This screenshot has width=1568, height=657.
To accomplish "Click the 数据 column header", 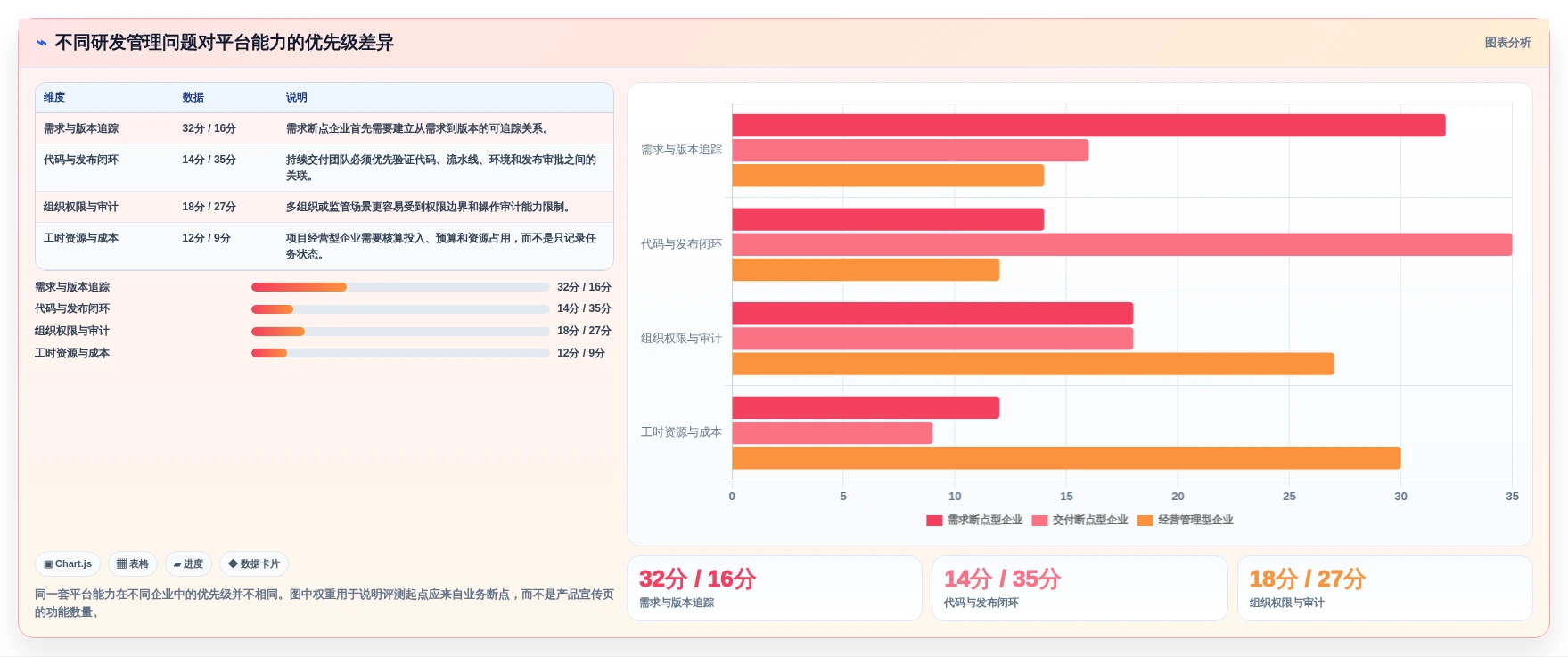I will pos(193,97).
